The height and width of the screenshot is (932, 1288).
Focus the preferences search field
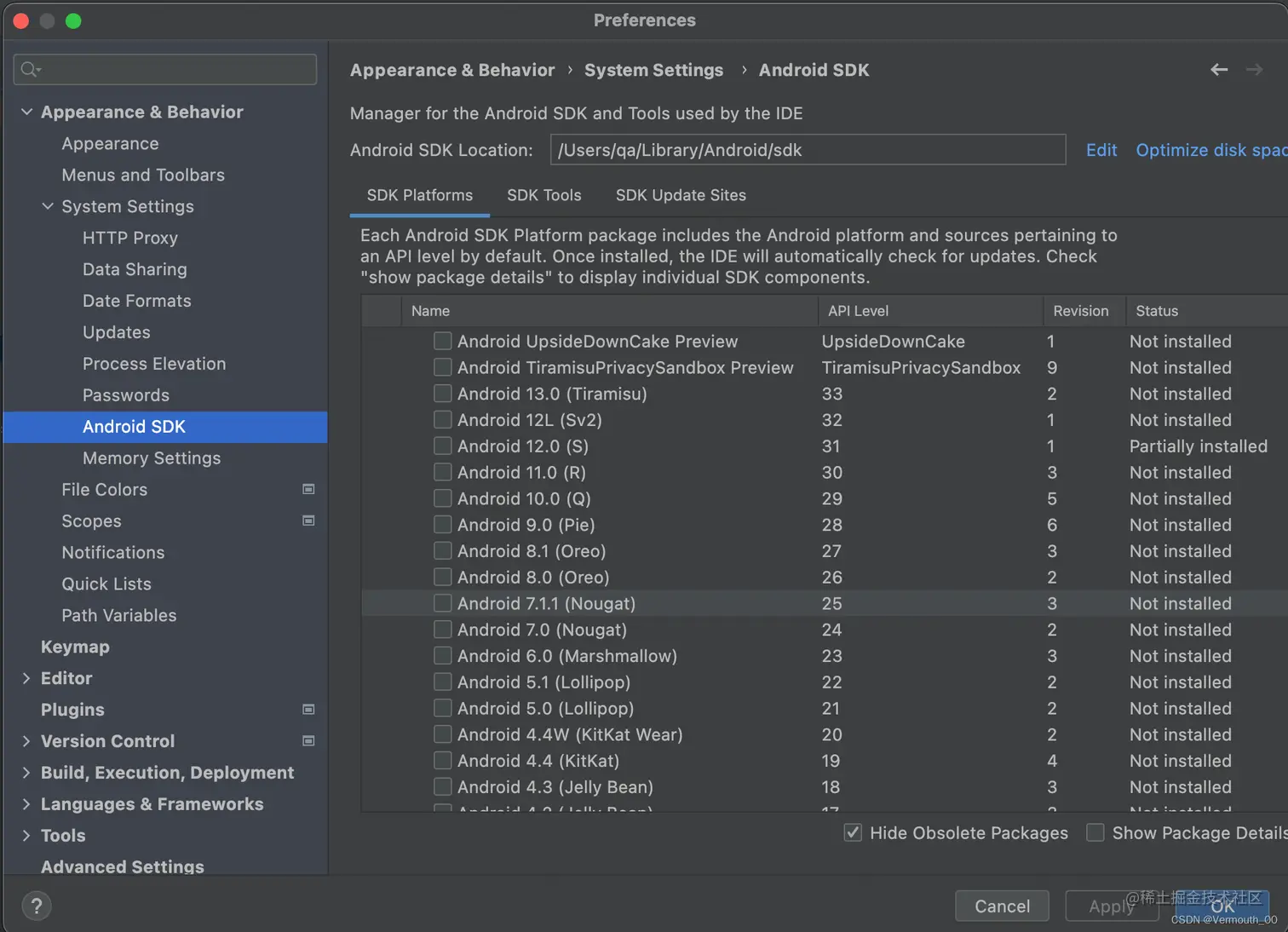pos(165,69)
